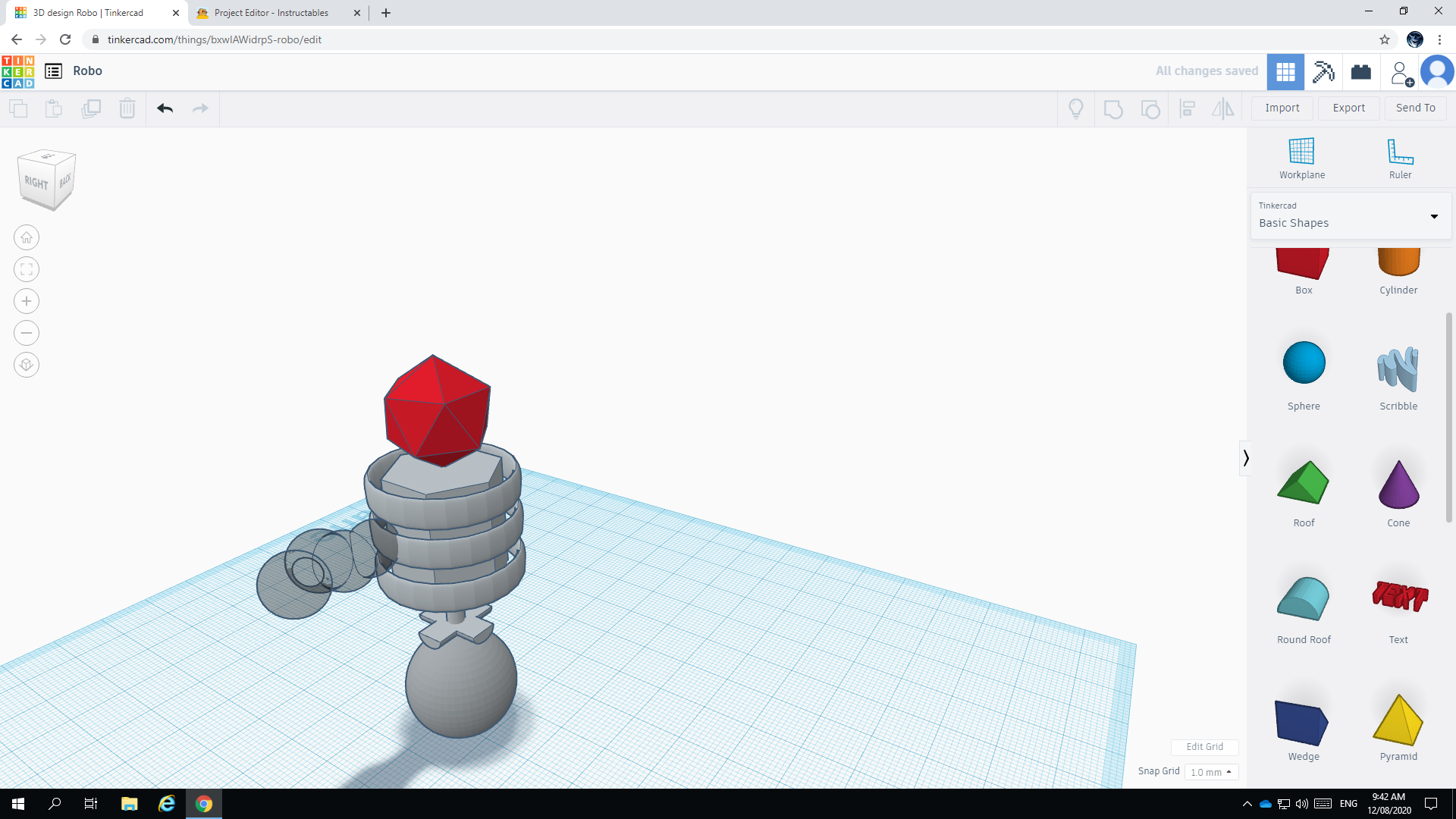Click the Align tool icon
The height and width of the screenshot is (819, 1456).
click(1188, 109)
